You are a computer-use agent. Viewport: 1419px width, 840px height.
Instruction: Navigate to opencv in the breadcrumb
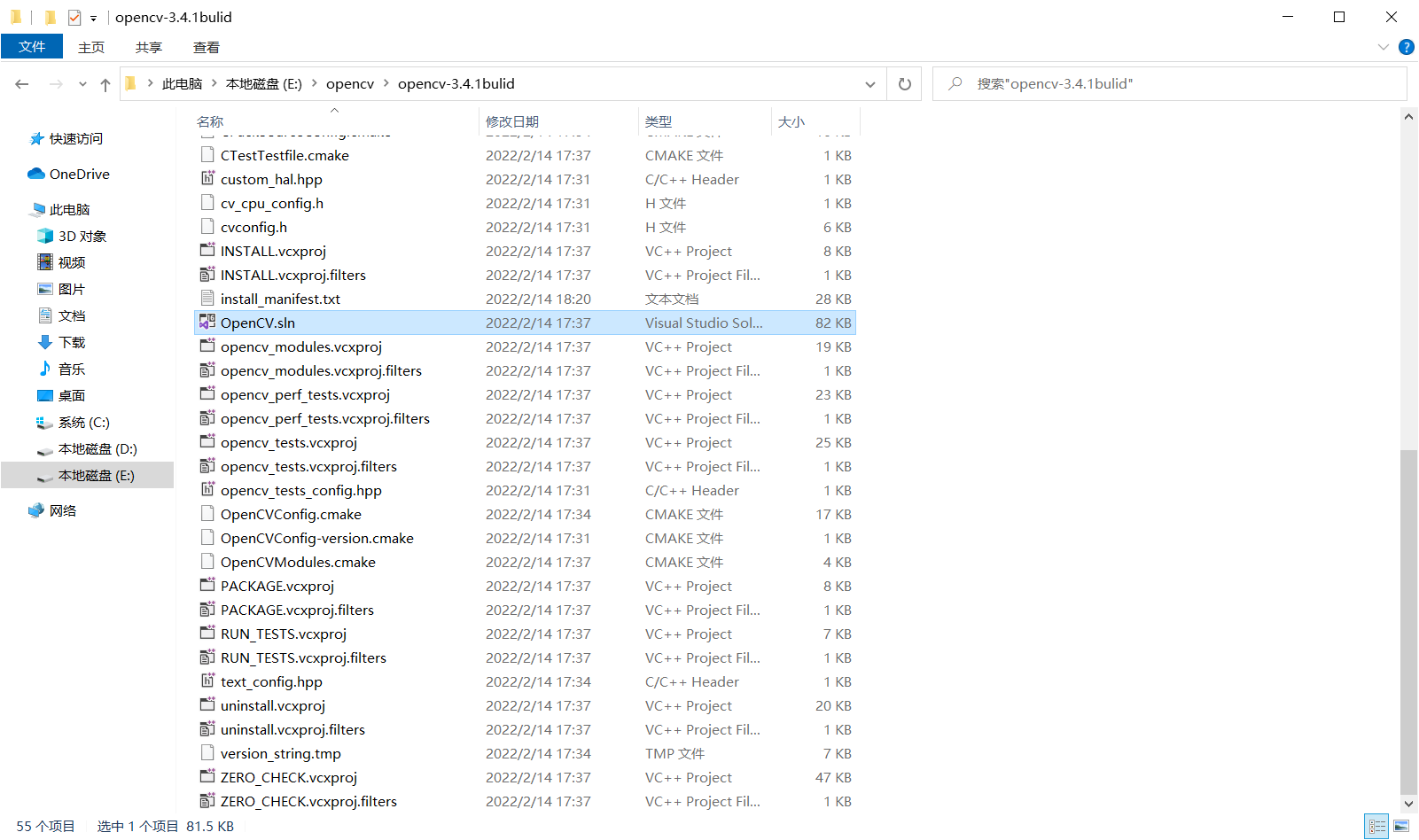pos(350,83)
